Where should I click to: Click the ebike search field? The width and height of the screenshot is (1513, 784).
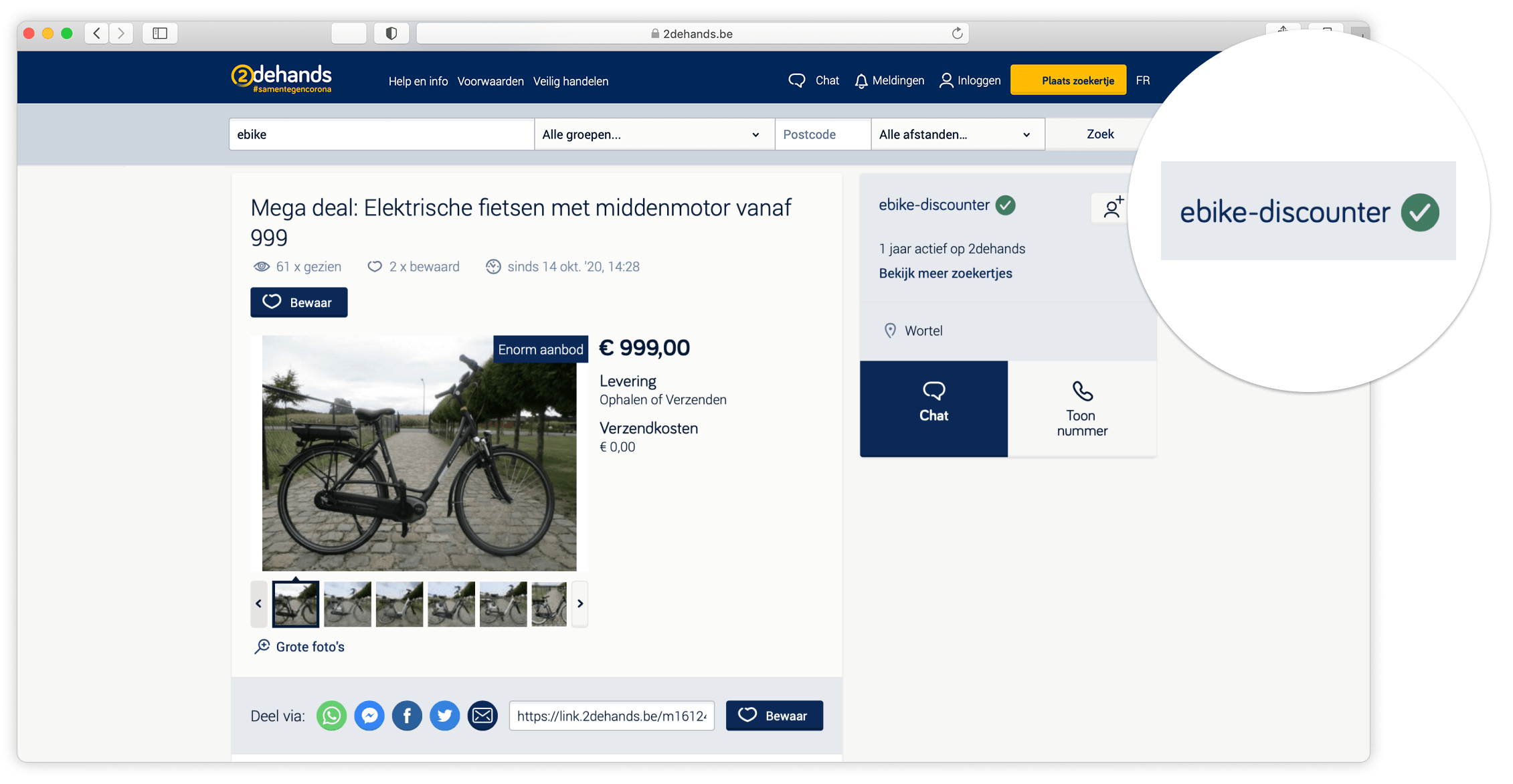coord(381,134)
